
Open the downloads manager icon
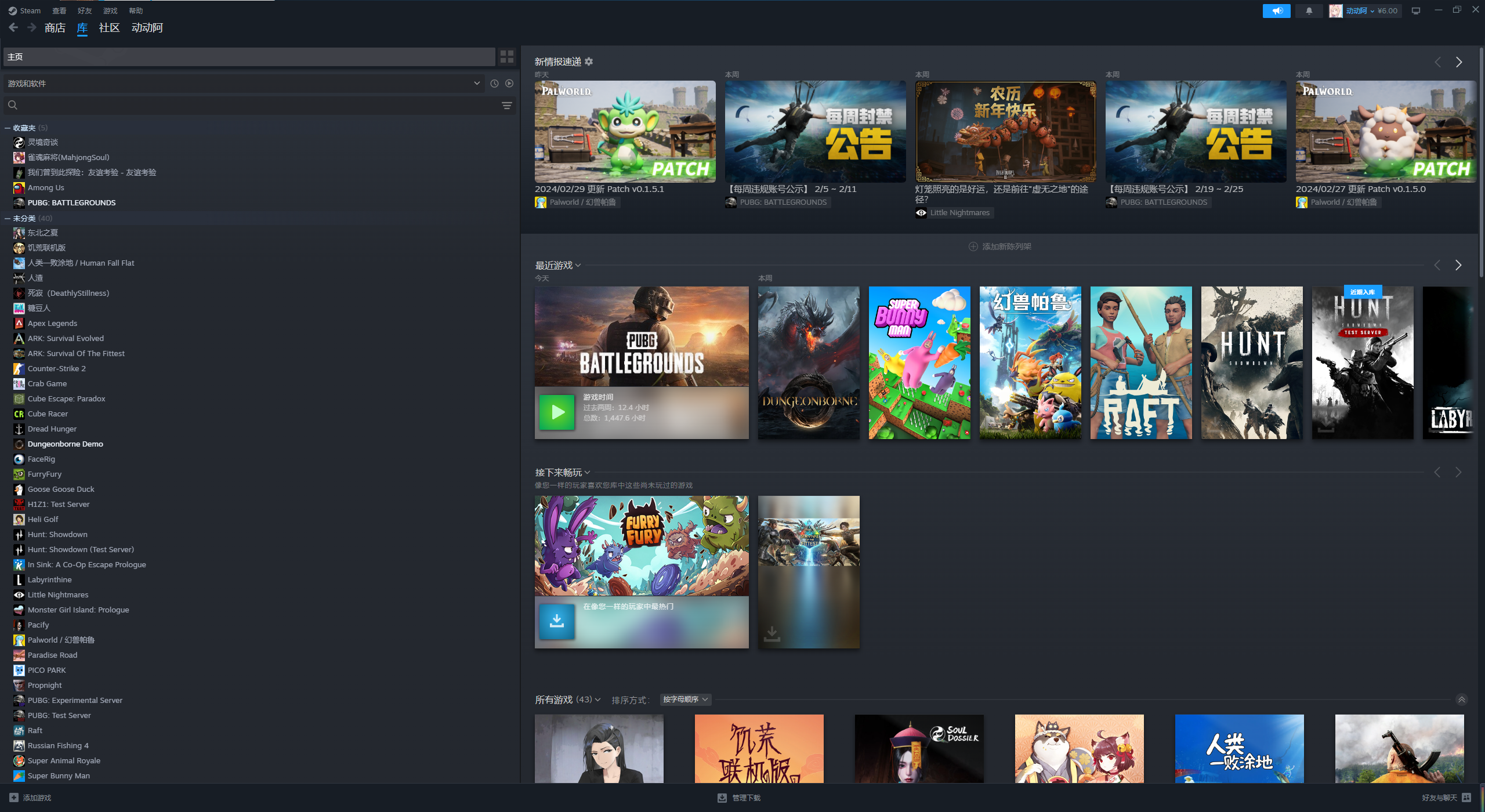tap(722, 797)
